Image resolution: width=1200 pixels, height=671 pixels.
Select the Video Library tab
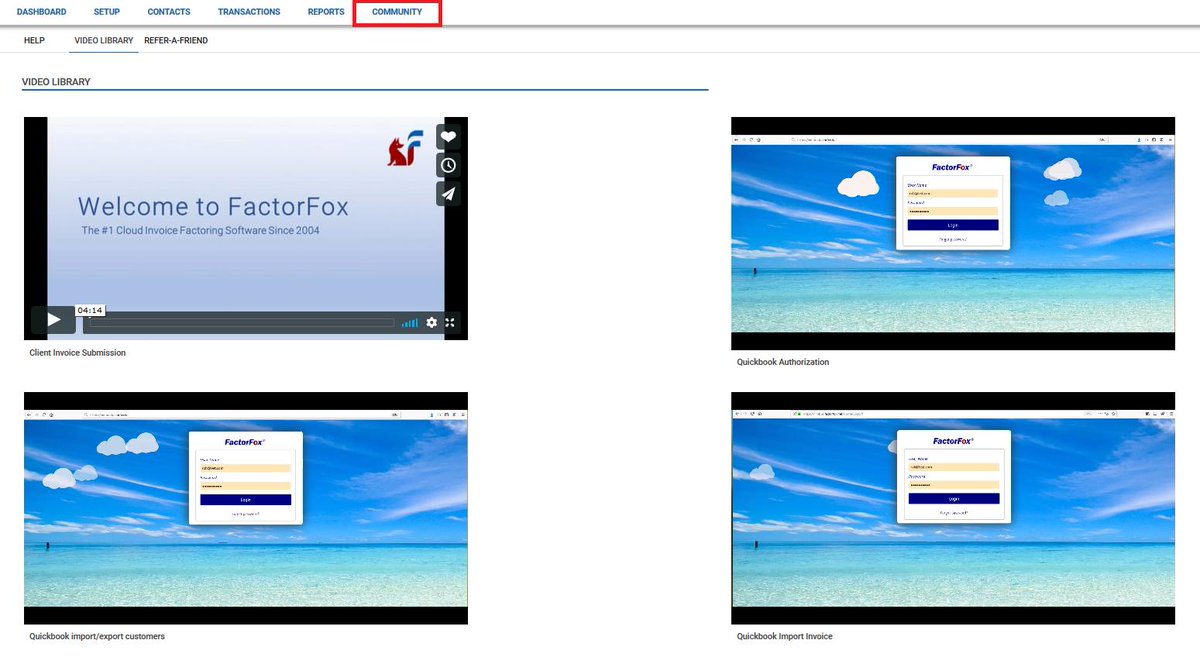(104, 41)
